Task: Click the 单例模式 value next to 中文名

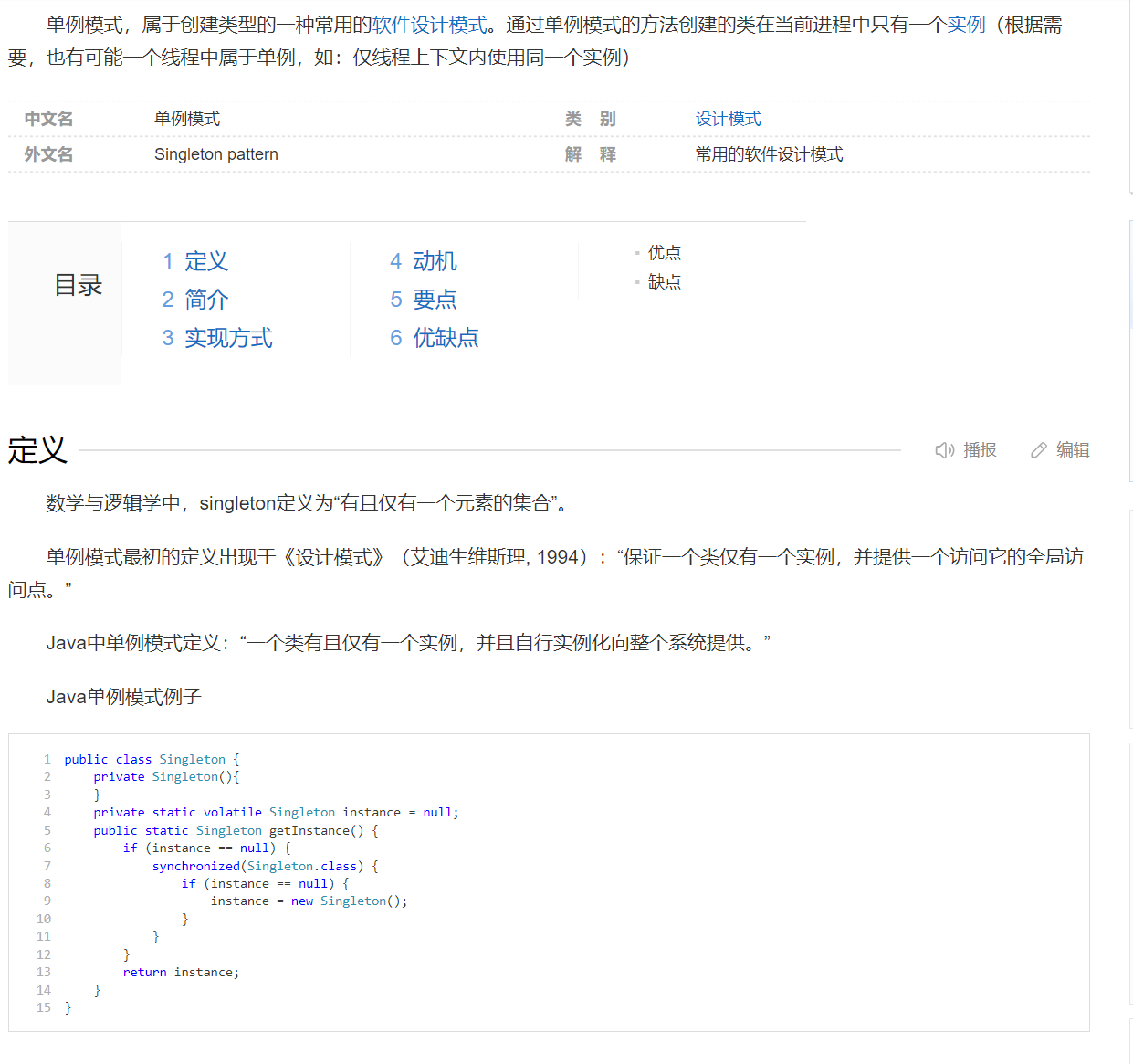Action: pyautogui.click(x=187, y=119)
